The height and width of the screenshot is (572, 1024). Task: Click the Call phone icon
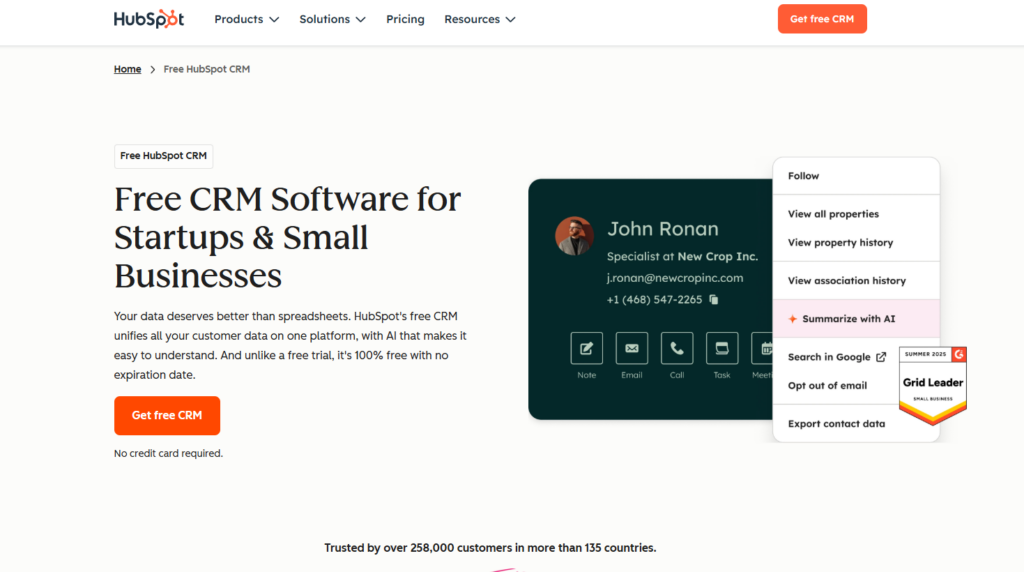677,348
